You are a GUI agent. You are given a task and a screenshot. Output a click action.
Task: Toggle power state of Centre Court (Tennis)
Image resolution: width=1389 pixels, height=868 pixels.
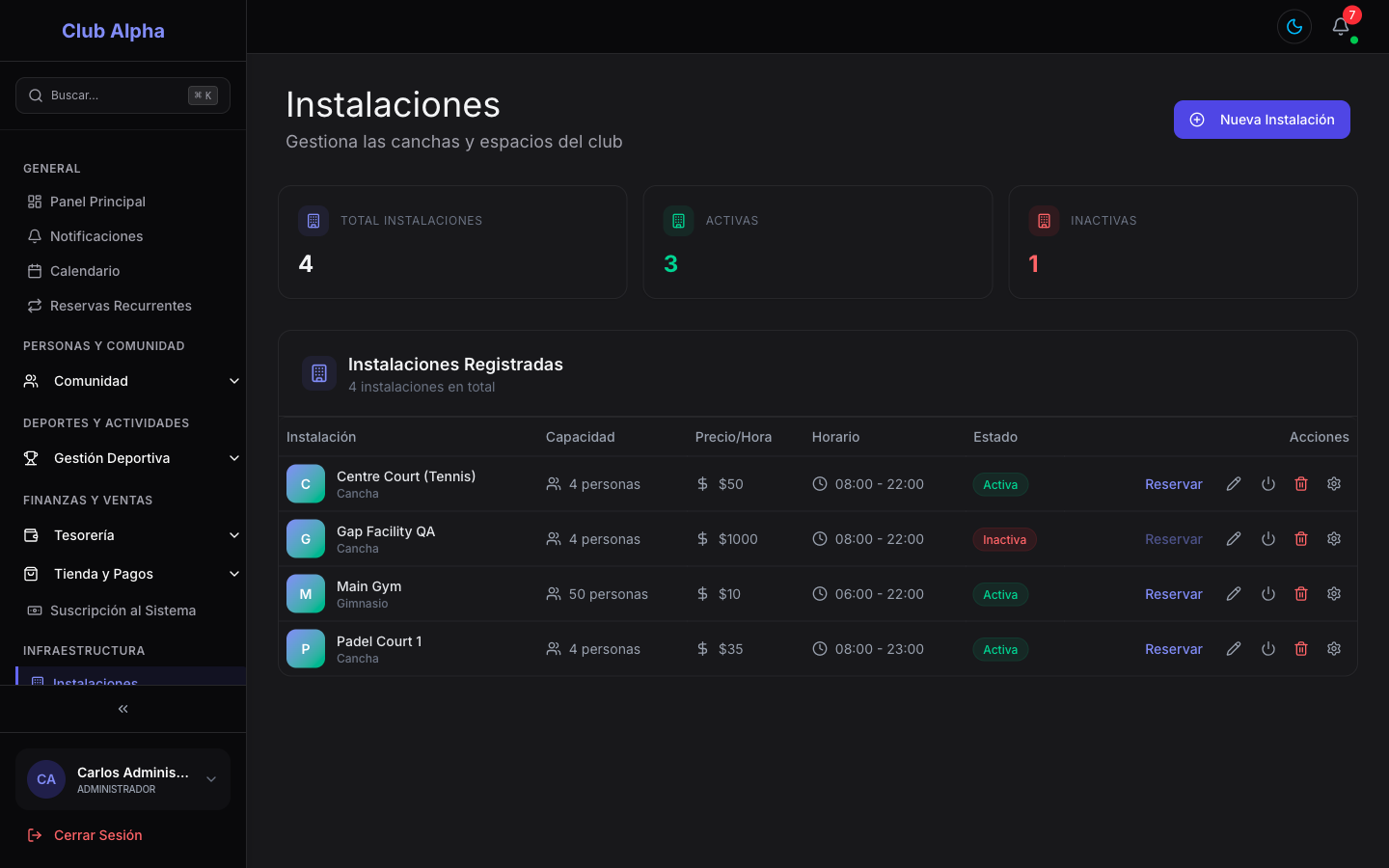tap(1268, 484)
